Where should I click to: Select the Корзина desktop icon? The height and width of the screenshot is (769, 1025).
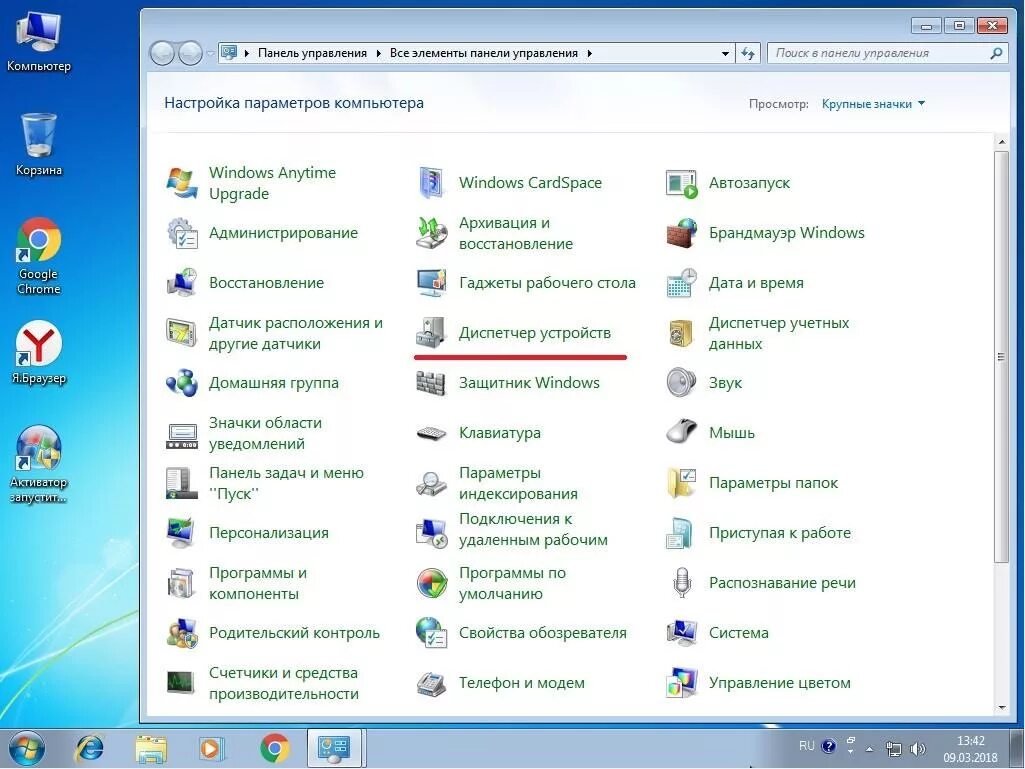click(x=39, y=145)
